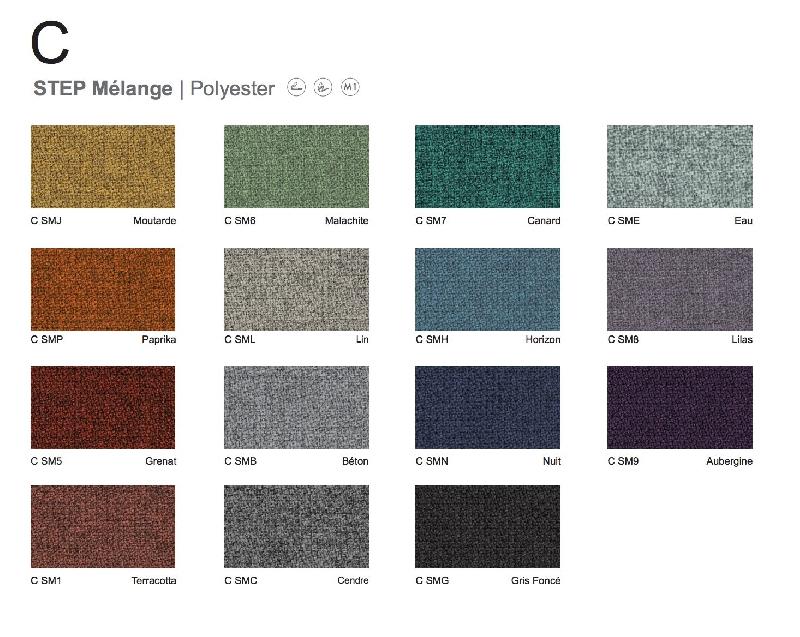Click the first round care symbol icon
The image size is (800, 637).
tap(296, 88)
